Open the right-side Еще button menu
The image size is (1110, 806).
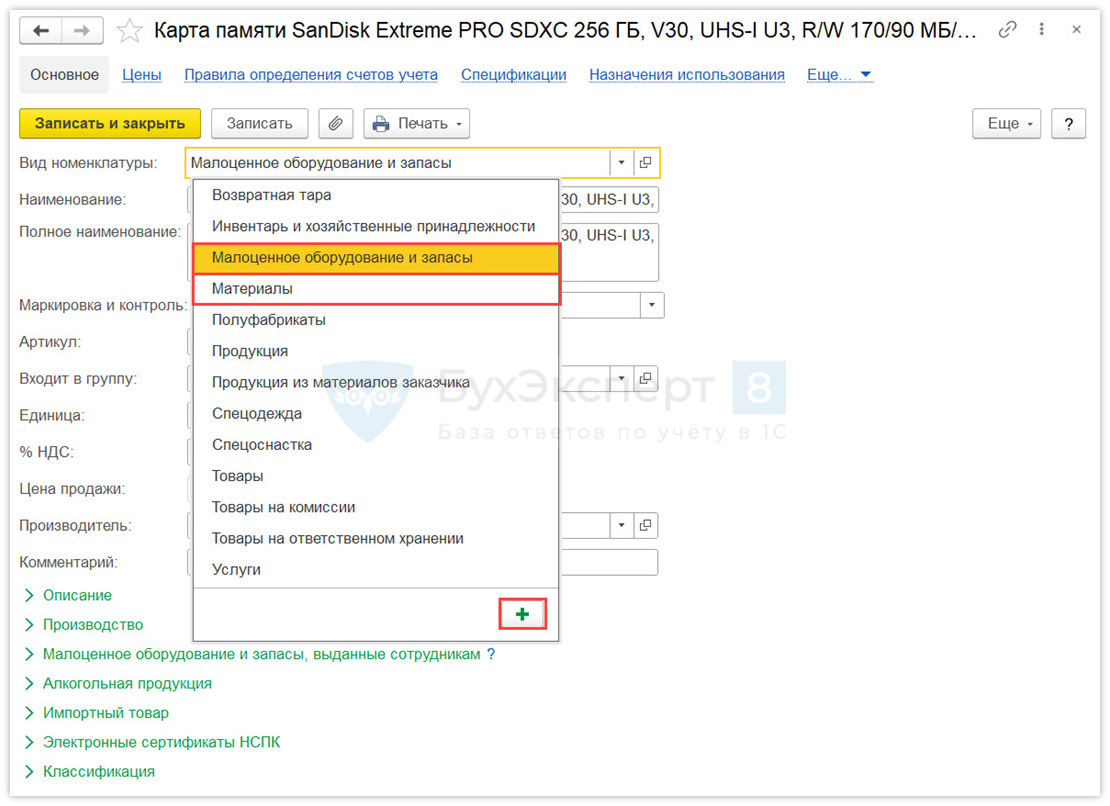pos(1007,123)
